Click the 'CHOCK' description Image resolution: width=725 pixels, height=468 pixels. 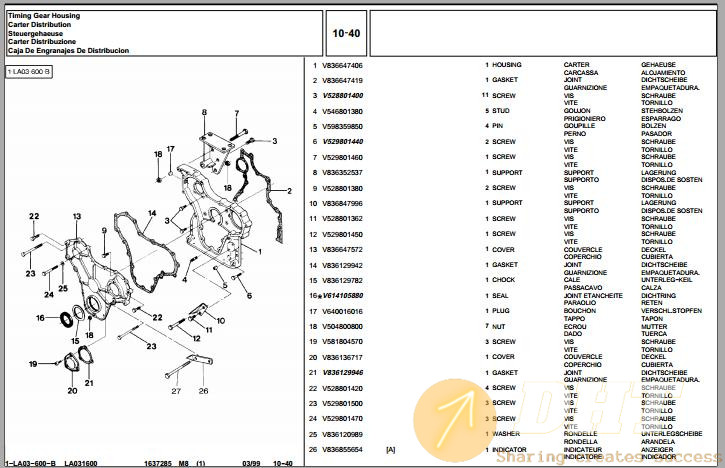point(504,280)
